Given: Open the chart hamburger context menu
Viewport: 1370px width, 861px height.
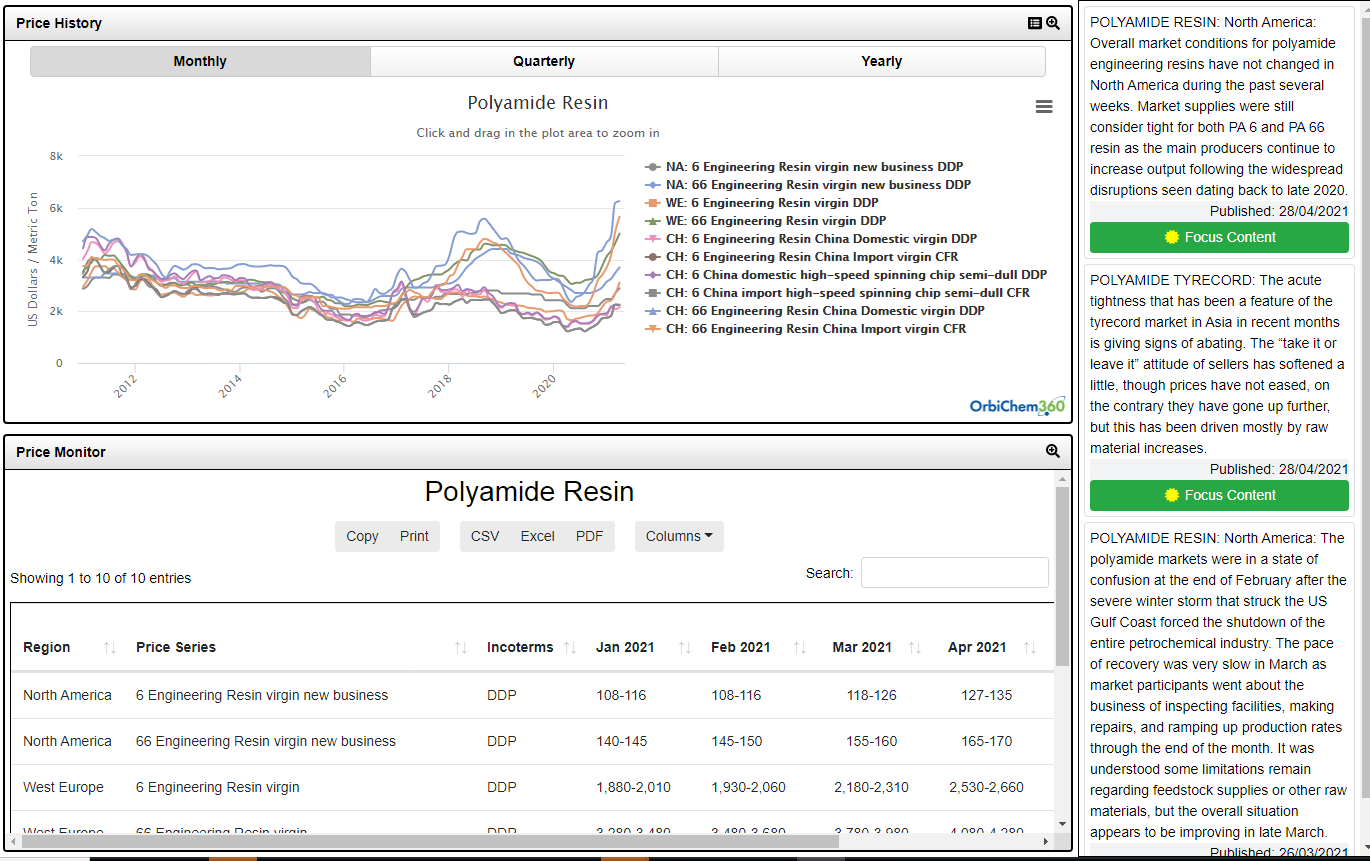Looking at the screenshot, I should [x=1044, y=106].
